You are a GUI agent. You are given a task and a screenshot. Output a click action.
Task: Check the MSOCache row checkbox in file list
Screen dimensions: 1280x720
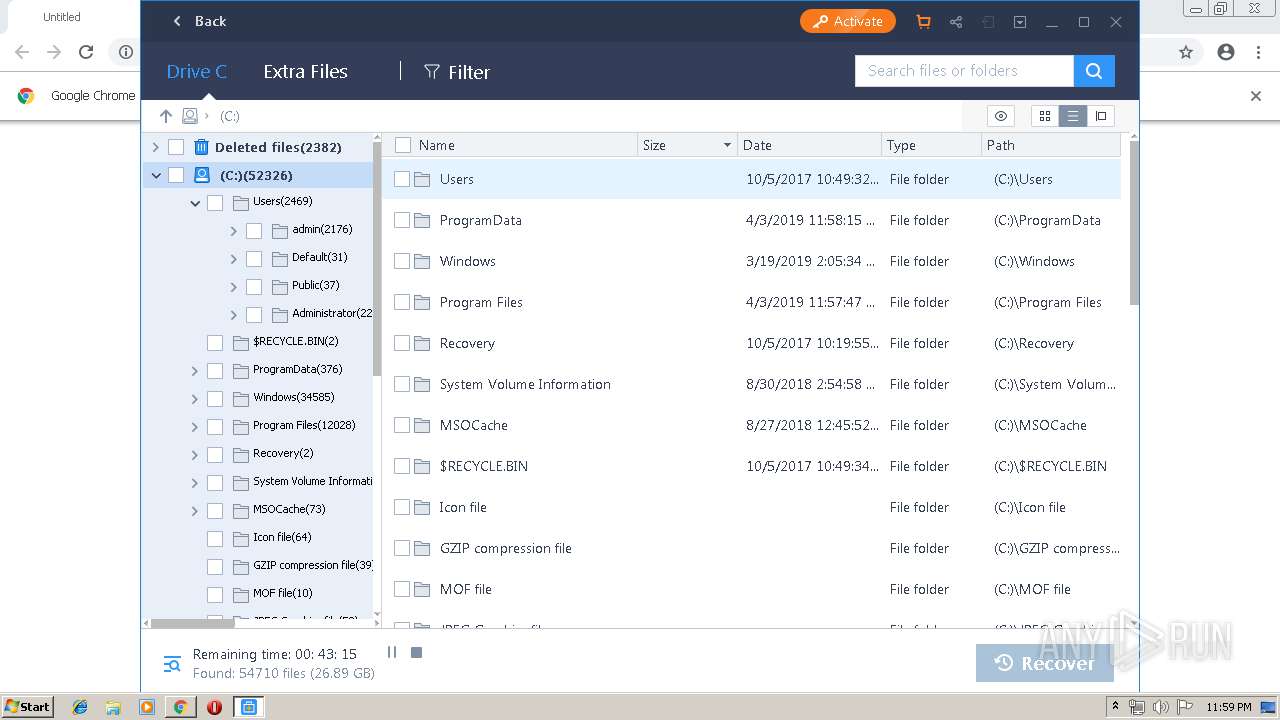pos(402,425)
